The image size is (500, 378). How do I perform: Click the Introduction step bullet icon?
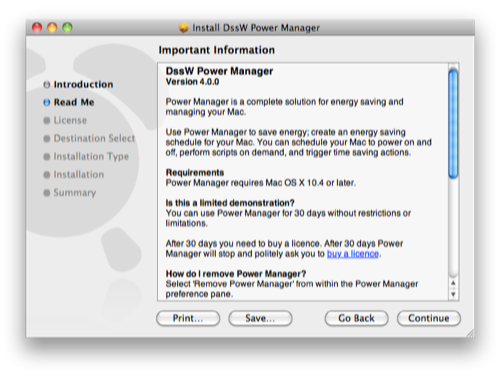coord(47,85)
